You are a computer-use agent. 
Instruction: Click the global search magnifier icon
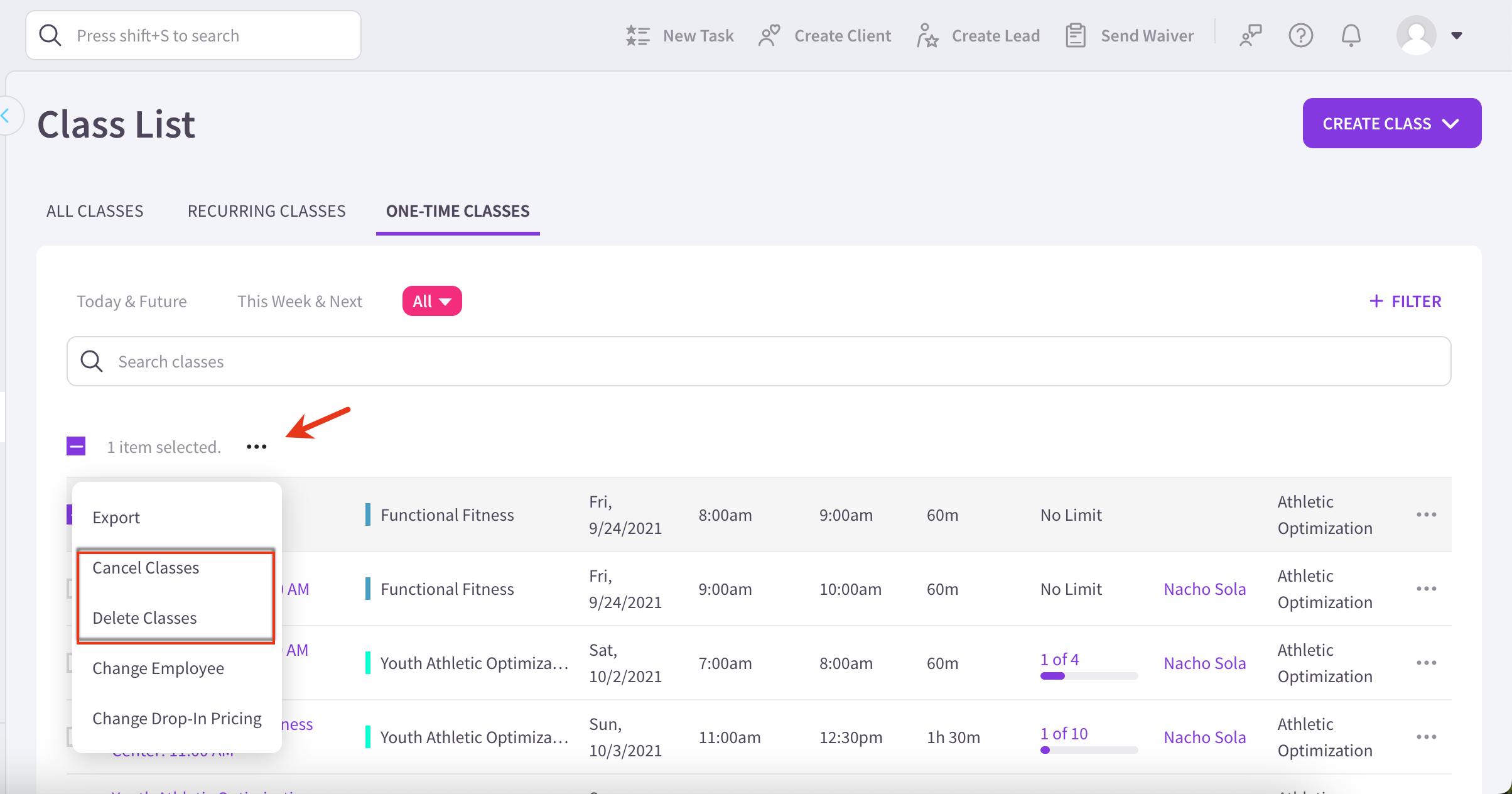tap(50, 35)
